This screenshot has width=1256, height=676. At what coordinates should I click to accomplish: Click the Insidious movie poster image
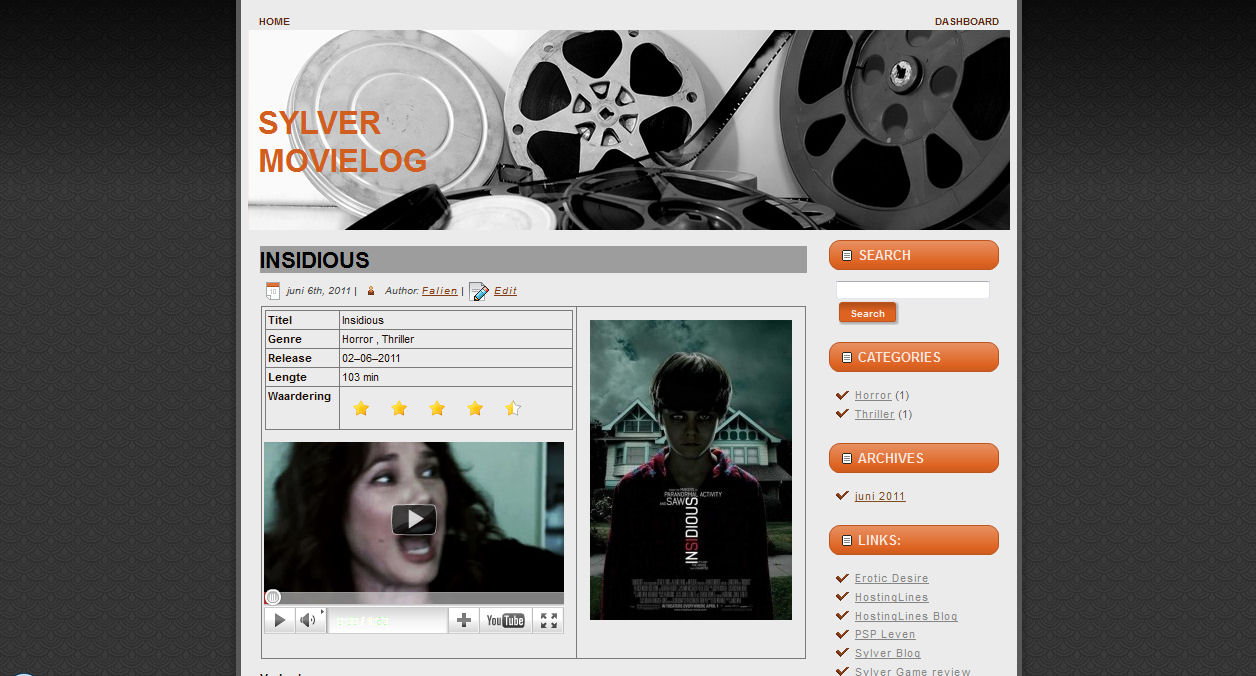[691, 470]
